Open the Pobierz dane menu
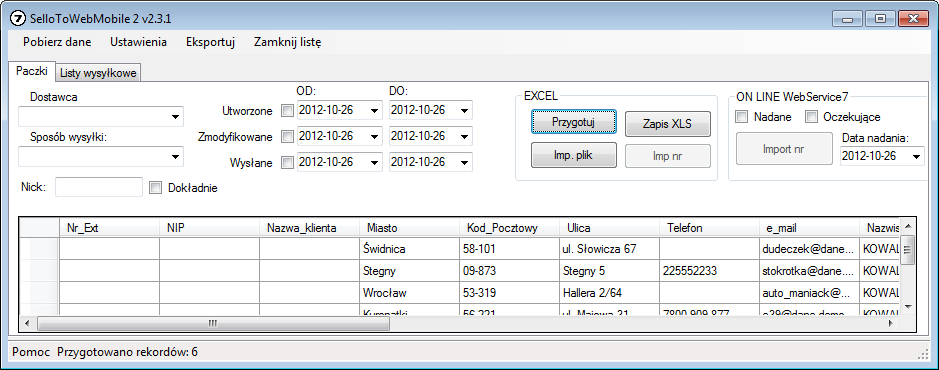The height and width of the screenshot is (370, 939). [x=57, y=42]
